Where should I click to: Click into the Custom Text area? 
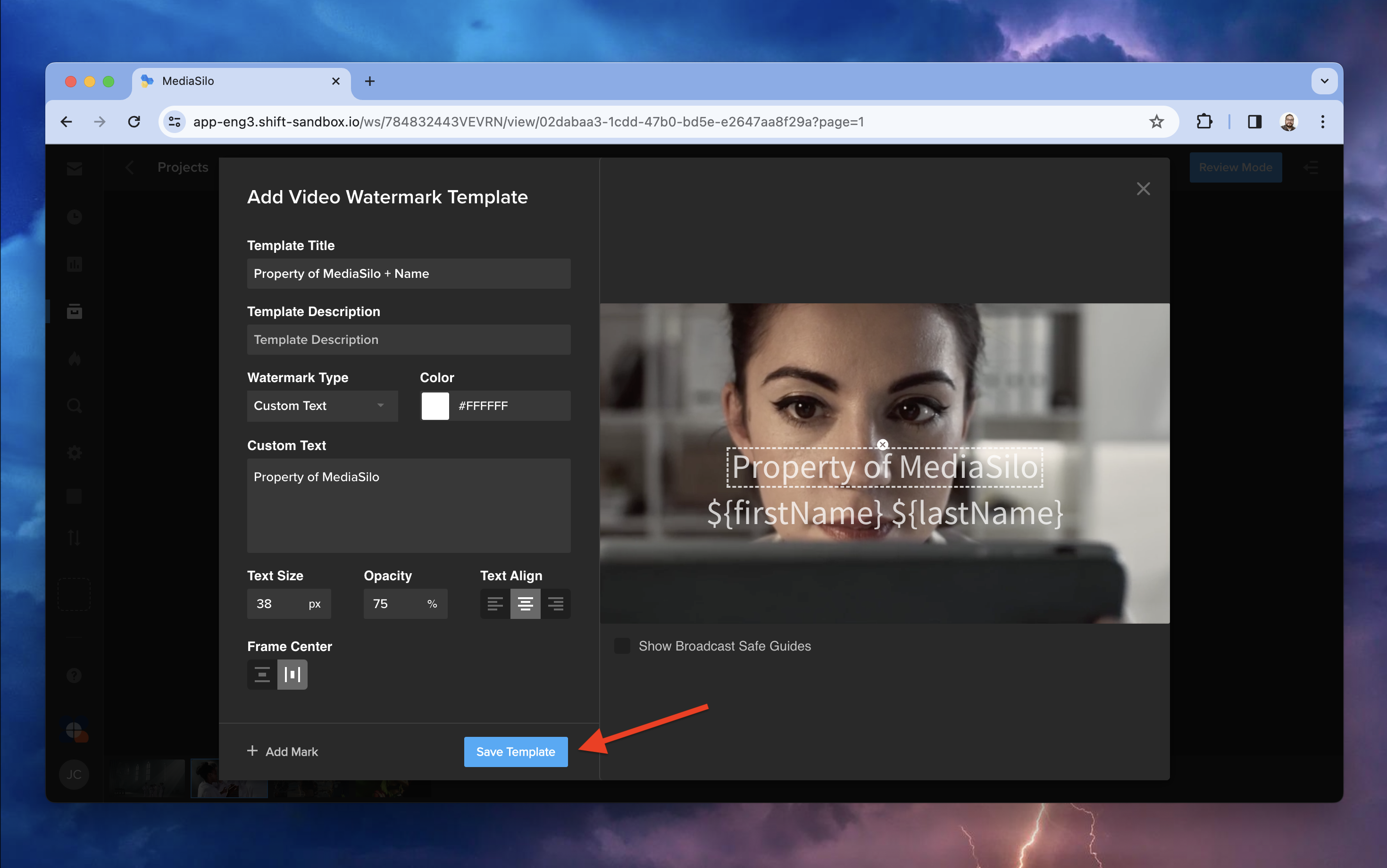coord(409,505)
